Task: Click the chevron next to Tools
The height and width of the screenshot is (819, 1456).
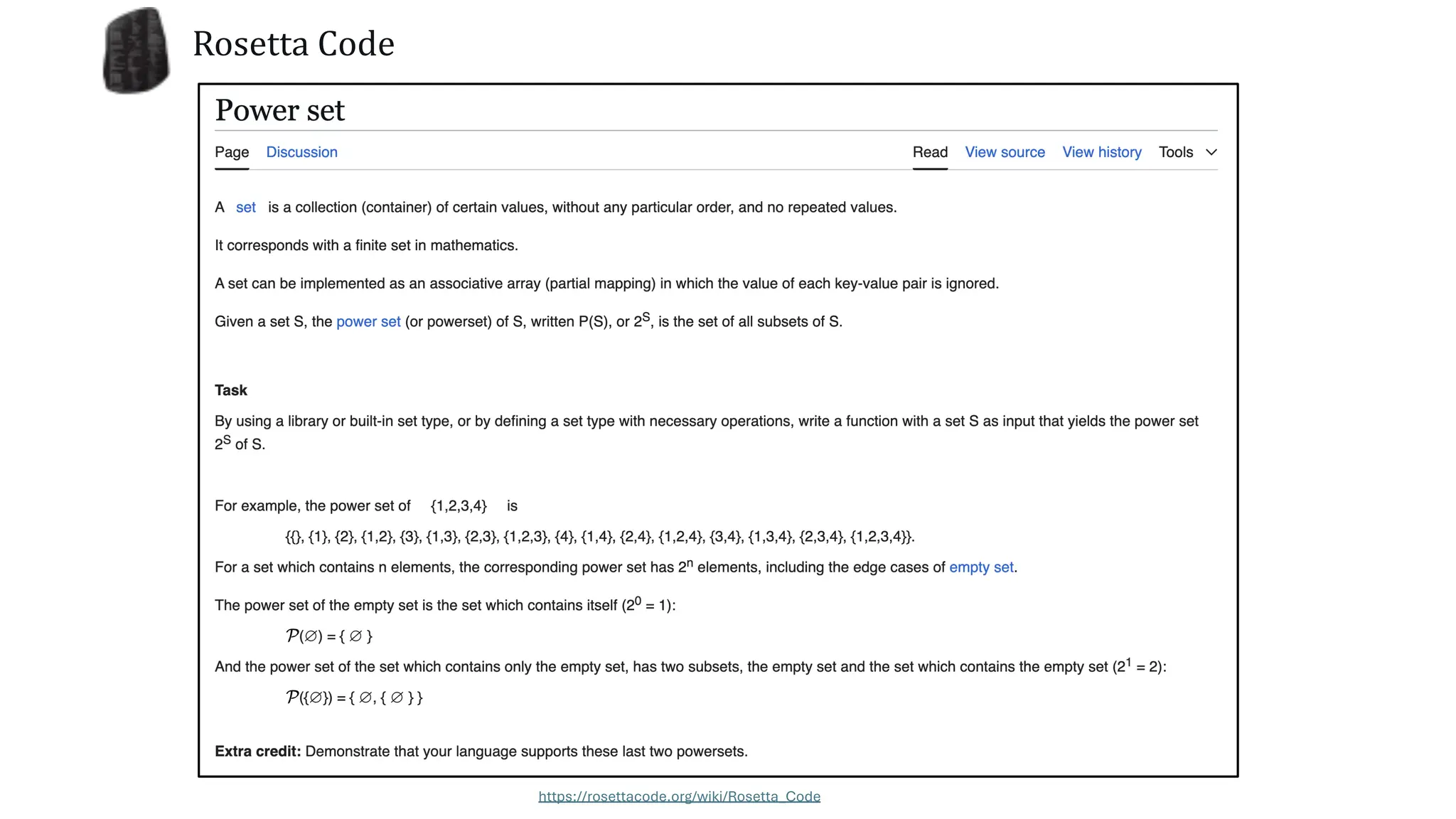Action: (x=1211, y=152)
